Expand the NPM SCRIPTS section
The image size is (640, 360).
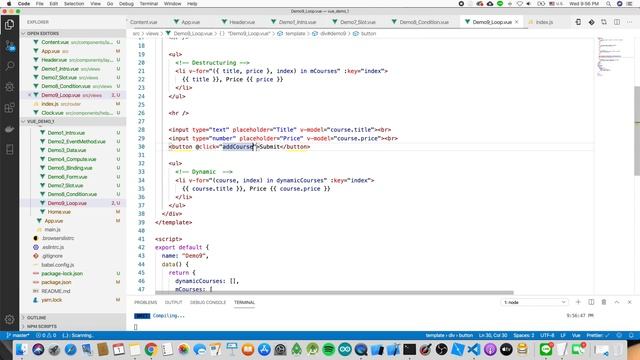tap(73, 327)
